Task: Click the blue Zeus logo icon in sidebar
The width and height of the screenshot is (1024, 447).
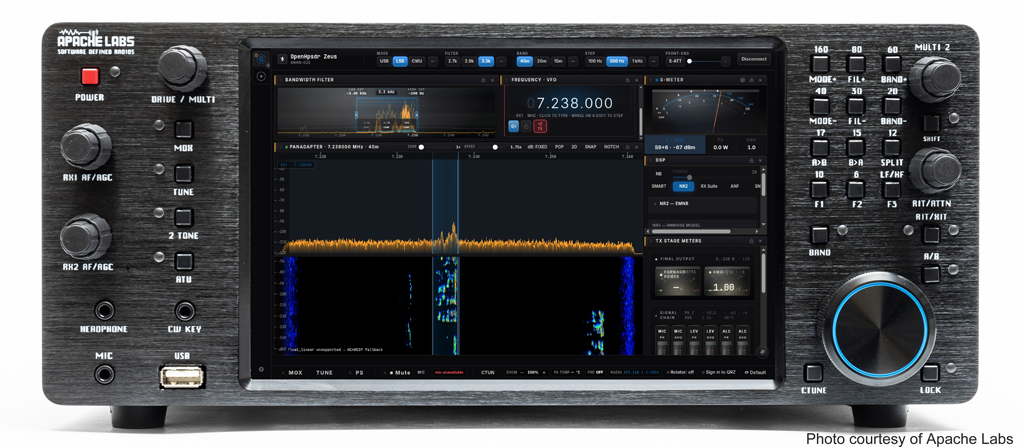Action: tap(261, 59)
